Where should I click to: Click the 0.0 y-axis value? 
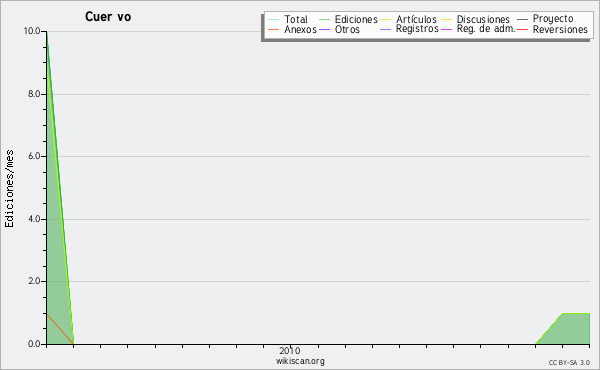click(x=34, y=344)
